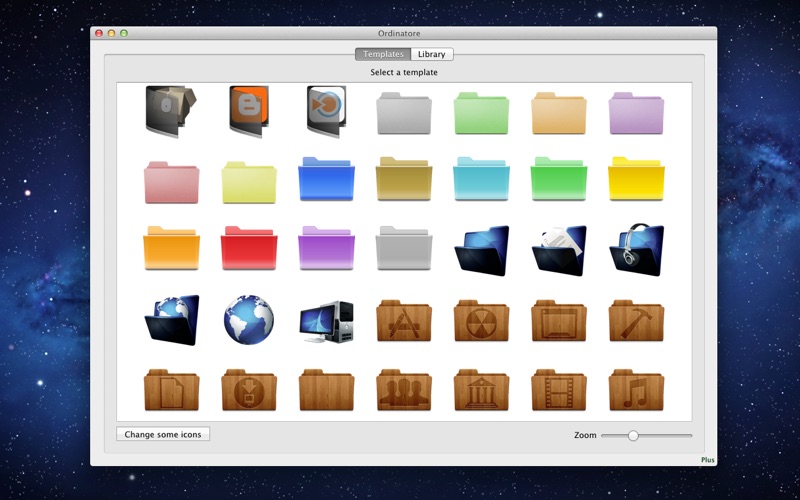Select the wooden Music folder template
The height and width of the screenshot is (500, 800).
point(636,390)
